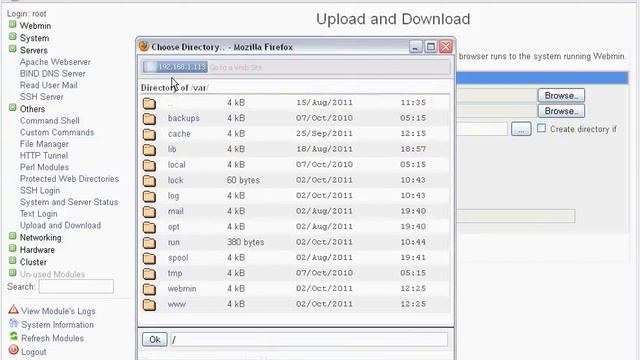Open the Perl Modules link

point(44,167)
